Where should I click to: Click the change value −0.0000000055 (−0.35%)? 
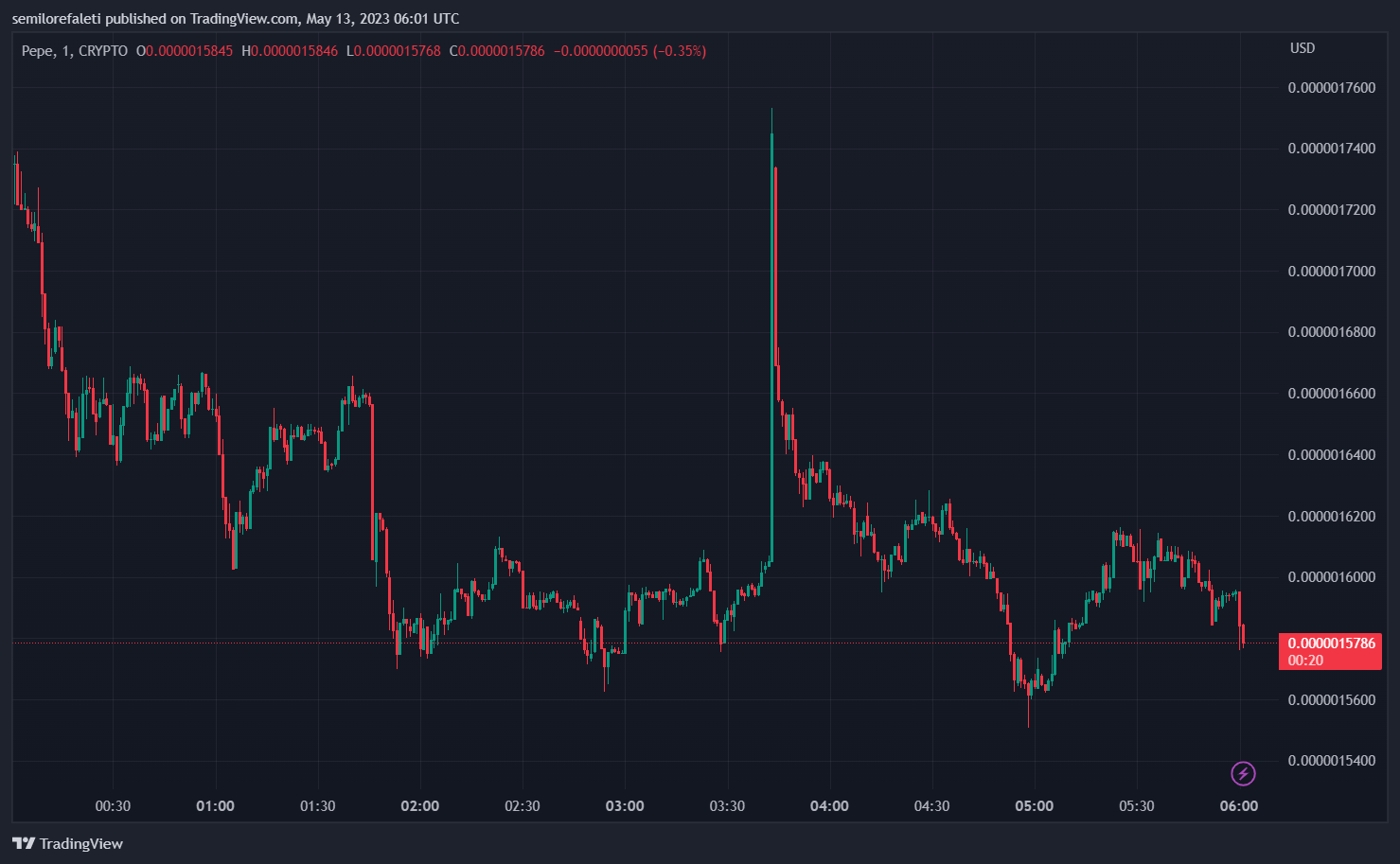tap(630, 51)
